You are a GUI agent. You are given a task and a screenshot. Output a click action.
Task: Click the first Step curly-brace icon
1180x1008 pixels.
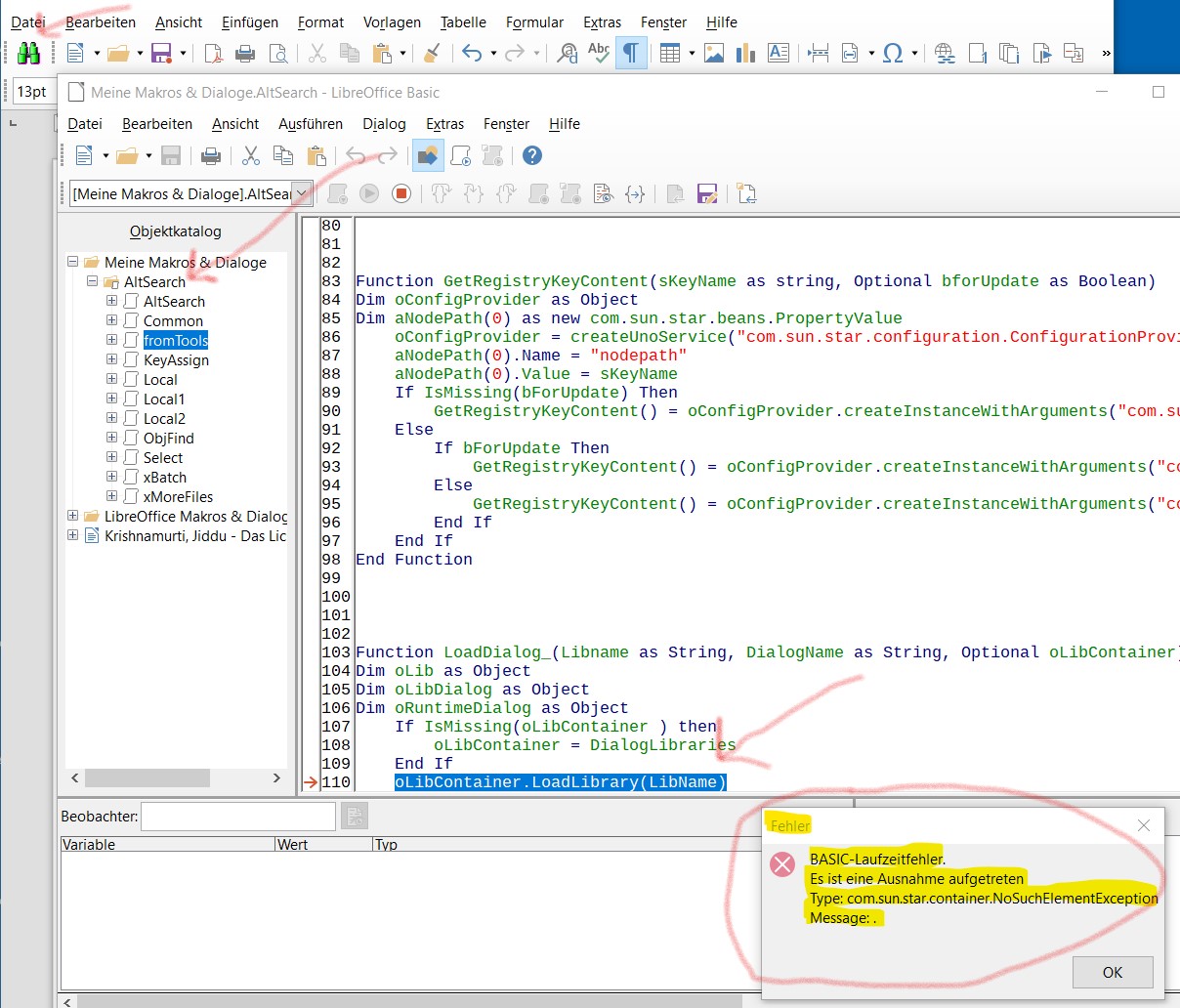point(442,193)
